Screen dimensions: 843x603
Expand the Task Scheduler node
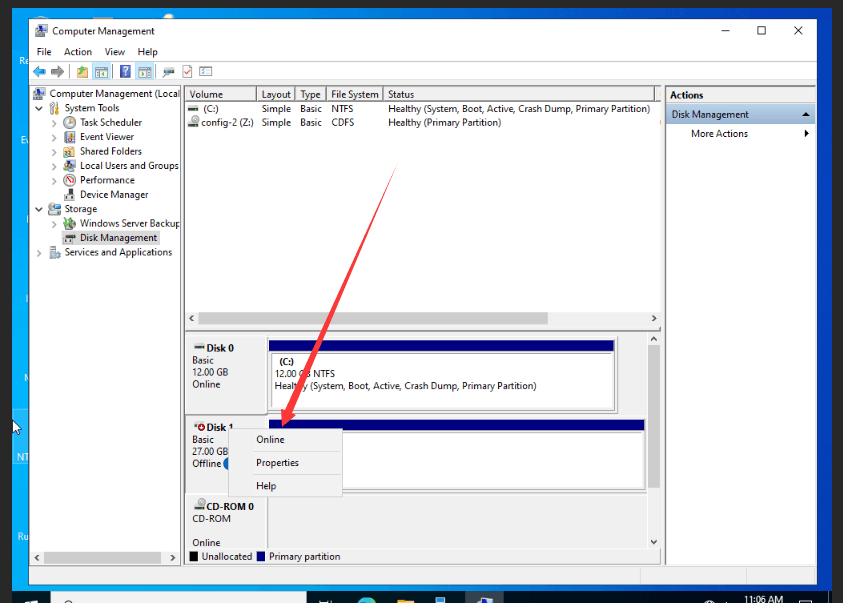(54, 123)
